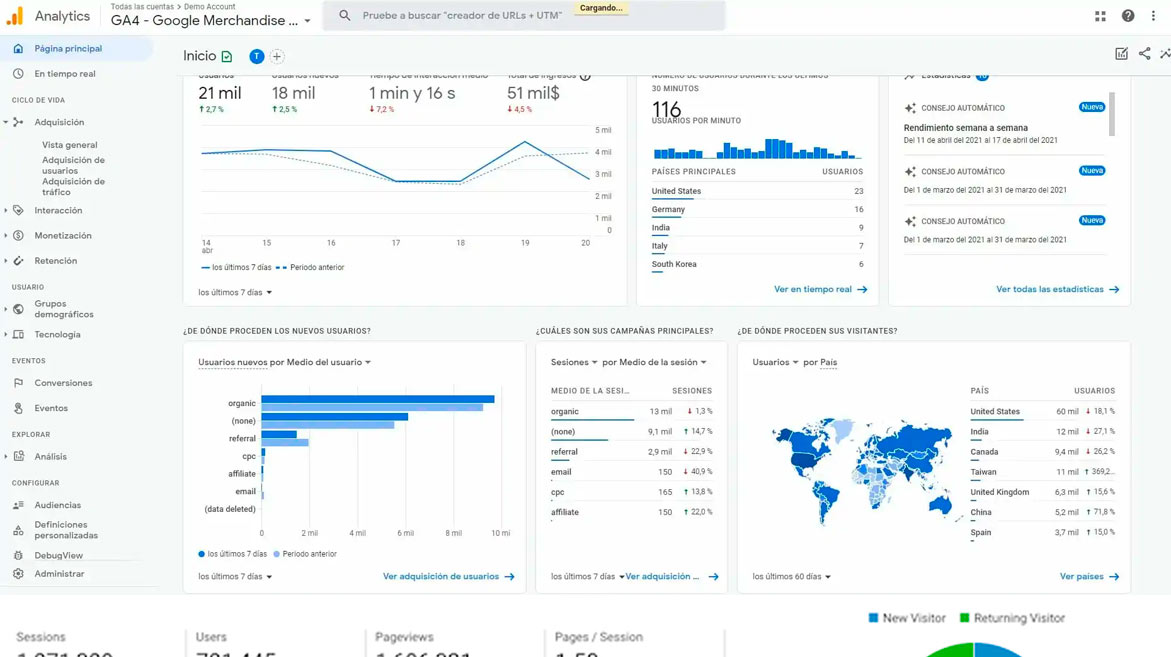
Task: Click the Adquisición sidebar icon
Action: [x=18, y=122]
